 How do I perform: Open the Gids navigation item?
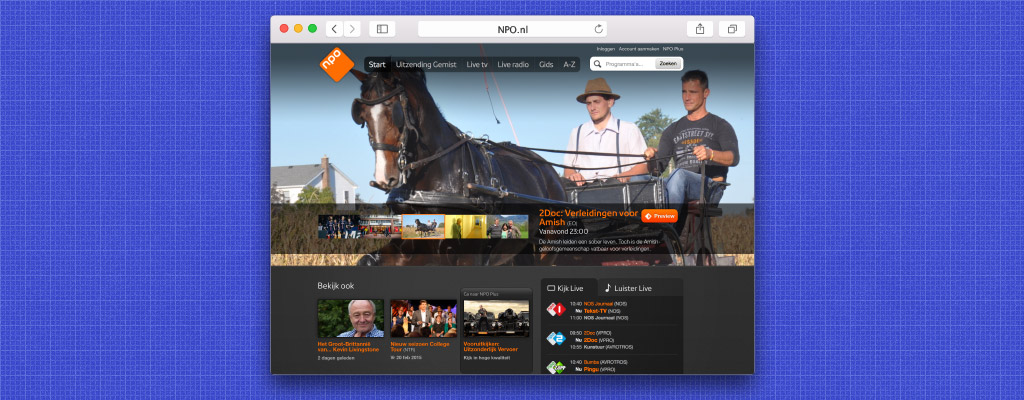tap(546, 65)
